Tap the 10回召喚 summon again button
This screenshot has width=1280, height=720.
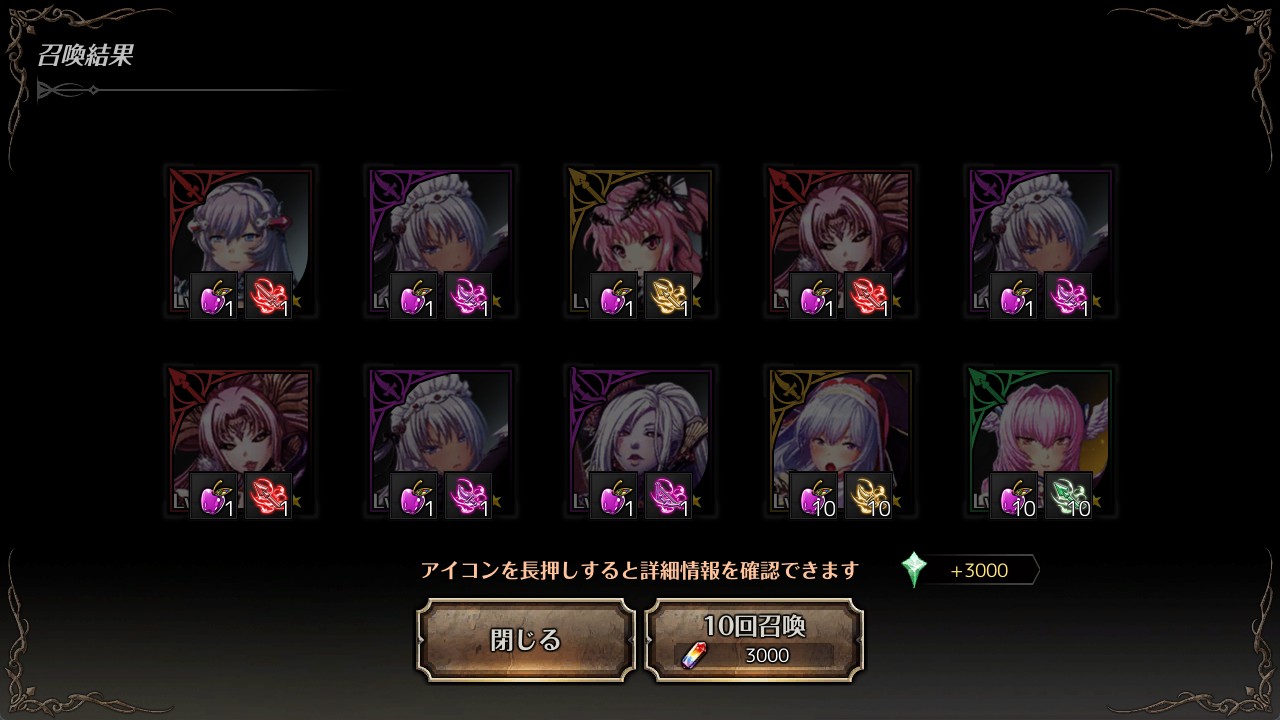(754, 640)
